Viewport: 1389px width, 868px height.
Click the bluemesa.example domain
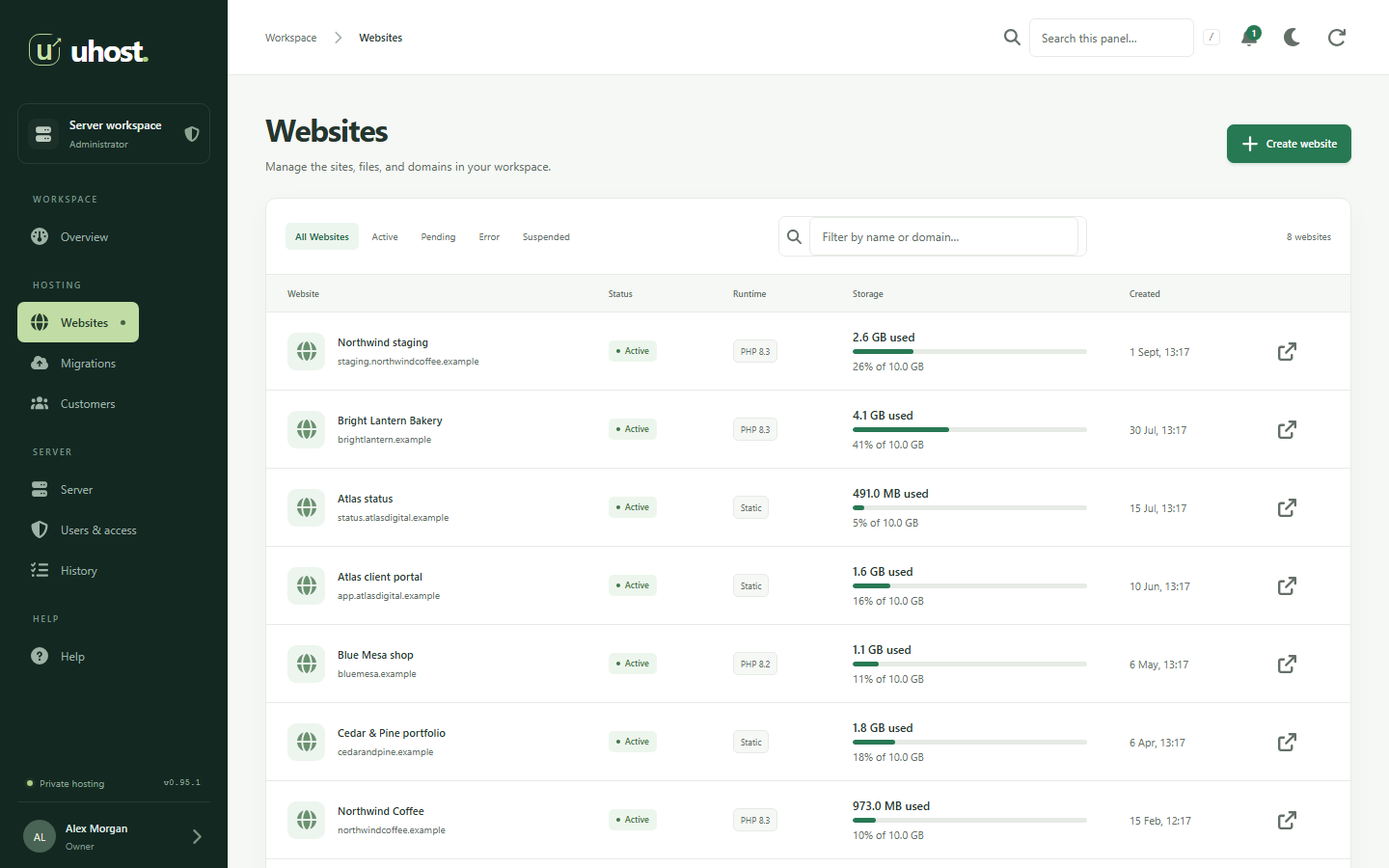(x=377, y=674)
